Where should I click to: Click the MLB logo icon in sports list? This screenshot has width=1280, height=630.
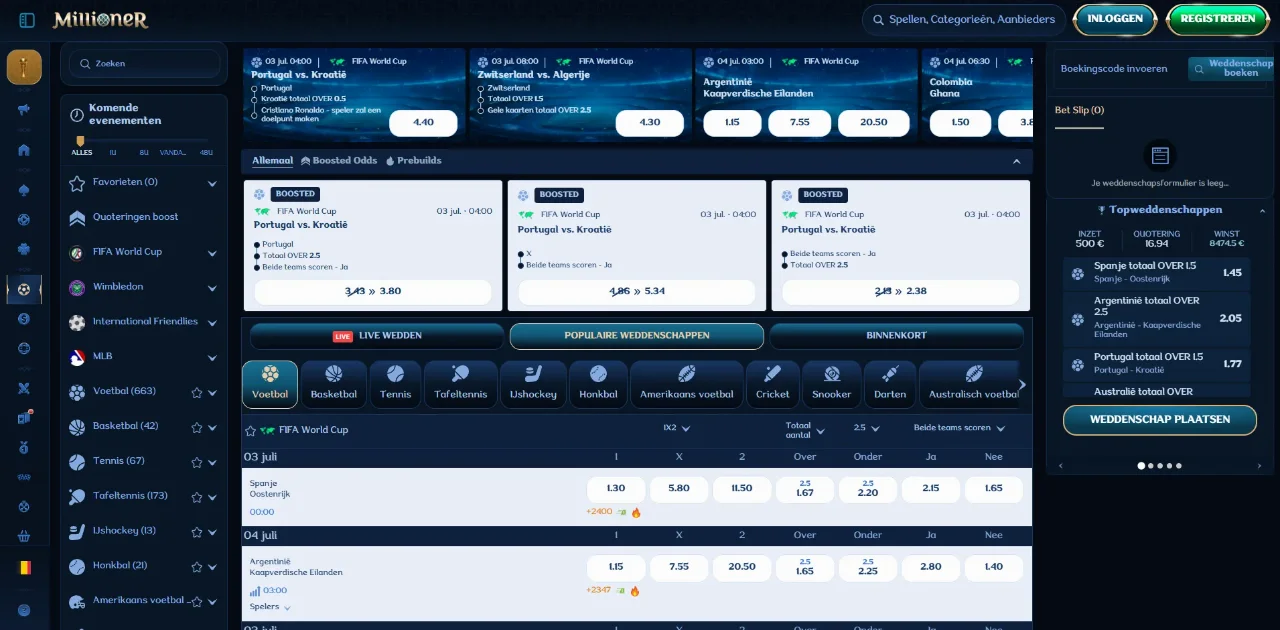(x=77, y=357)
